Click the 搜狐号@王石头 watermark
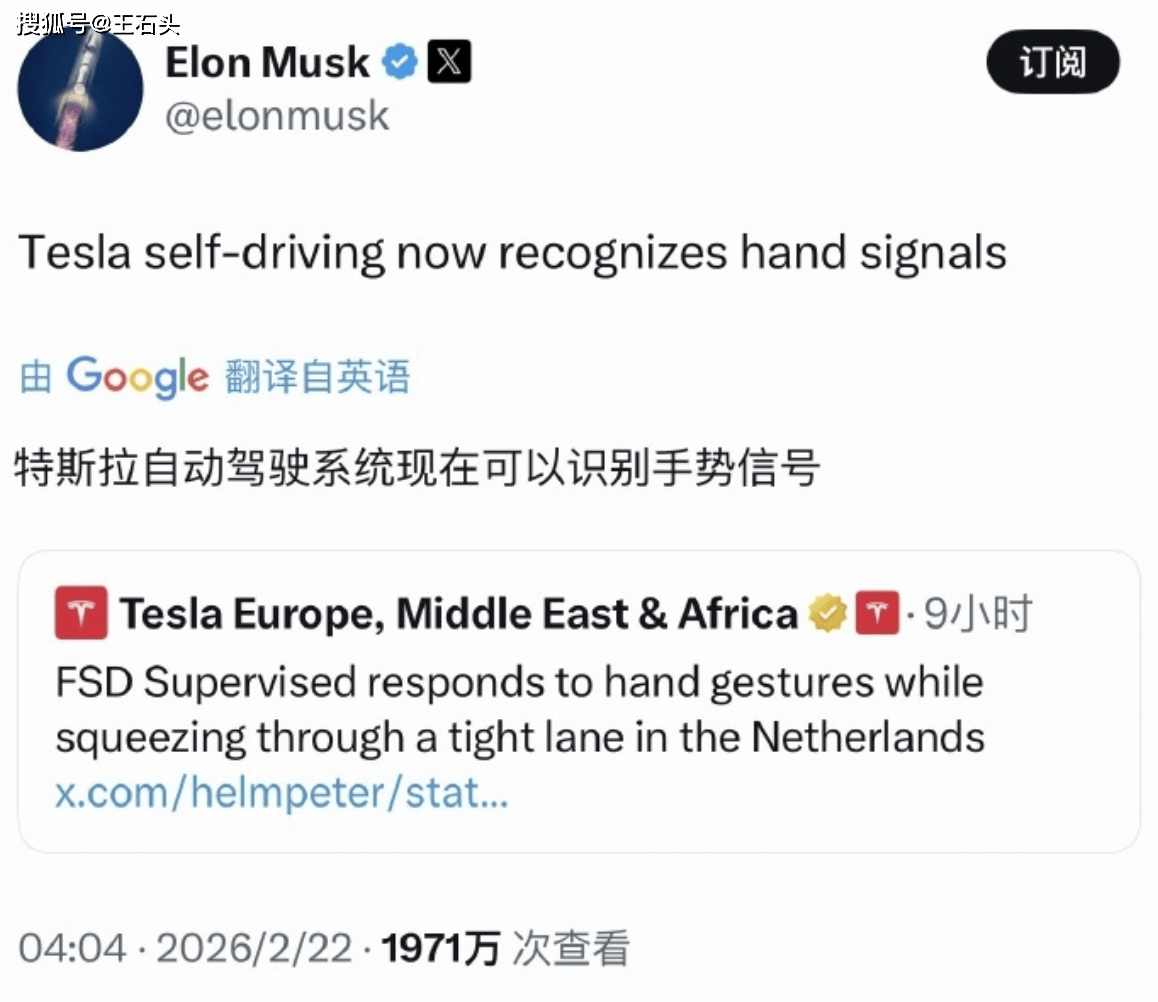The width and height of the screenshot is (1158, 1002). coord(97,24)
